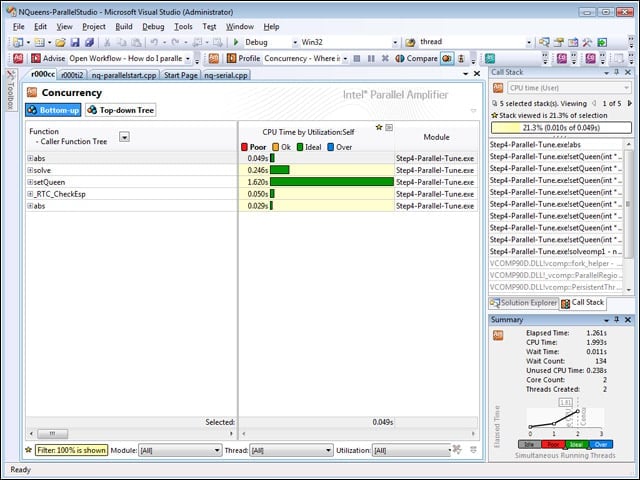
Task: Open the Debug configuration dropdown
Action: click(x=295, y=42)
